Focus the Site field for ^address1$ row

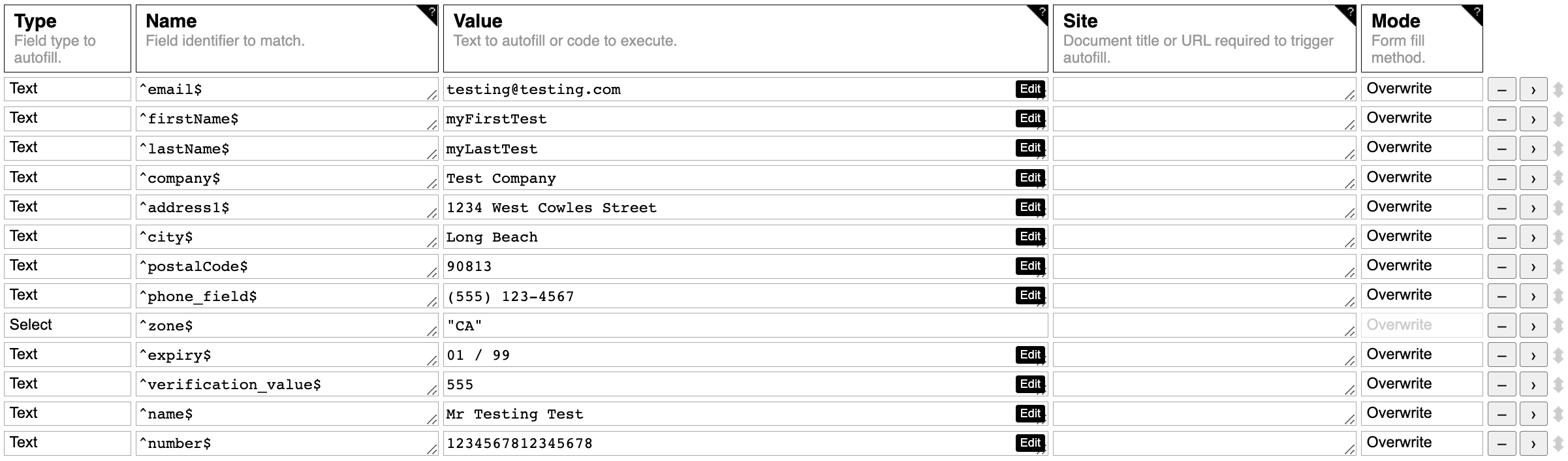click(x=1202, y=208)
